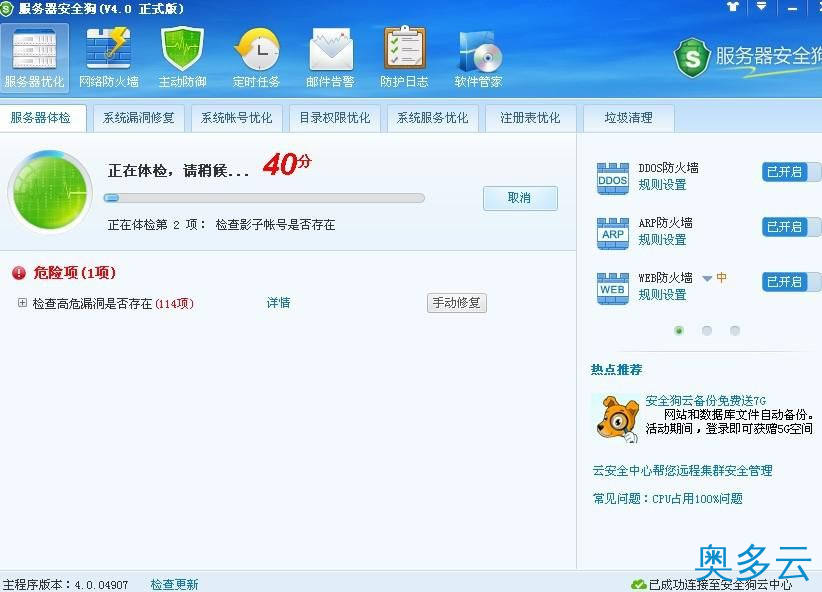The width and height of the screenshot is (822, 592).
Task: Click the 取消 button
Action: (x=520, y=198)
